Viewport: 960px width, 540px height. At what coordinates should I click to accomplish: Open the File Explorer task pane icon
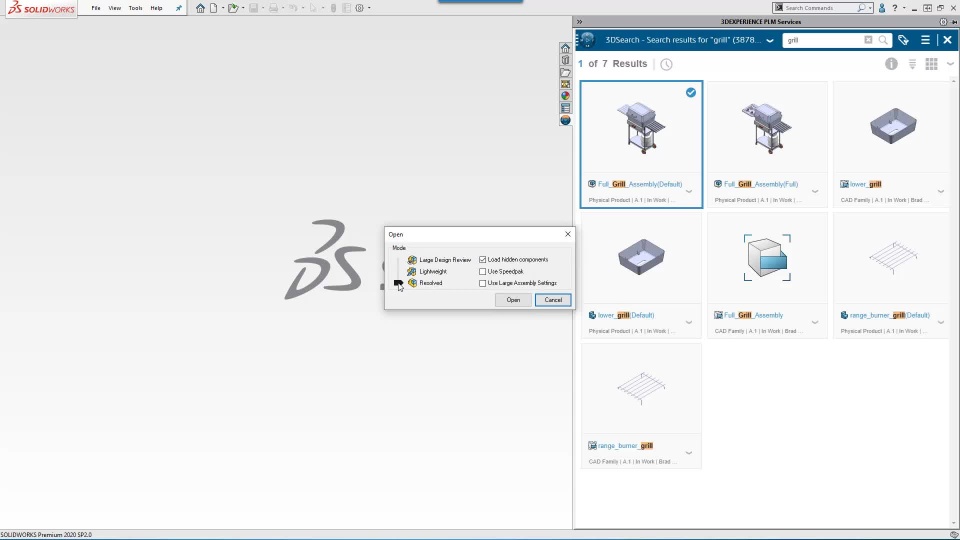(x=565, y=72)
